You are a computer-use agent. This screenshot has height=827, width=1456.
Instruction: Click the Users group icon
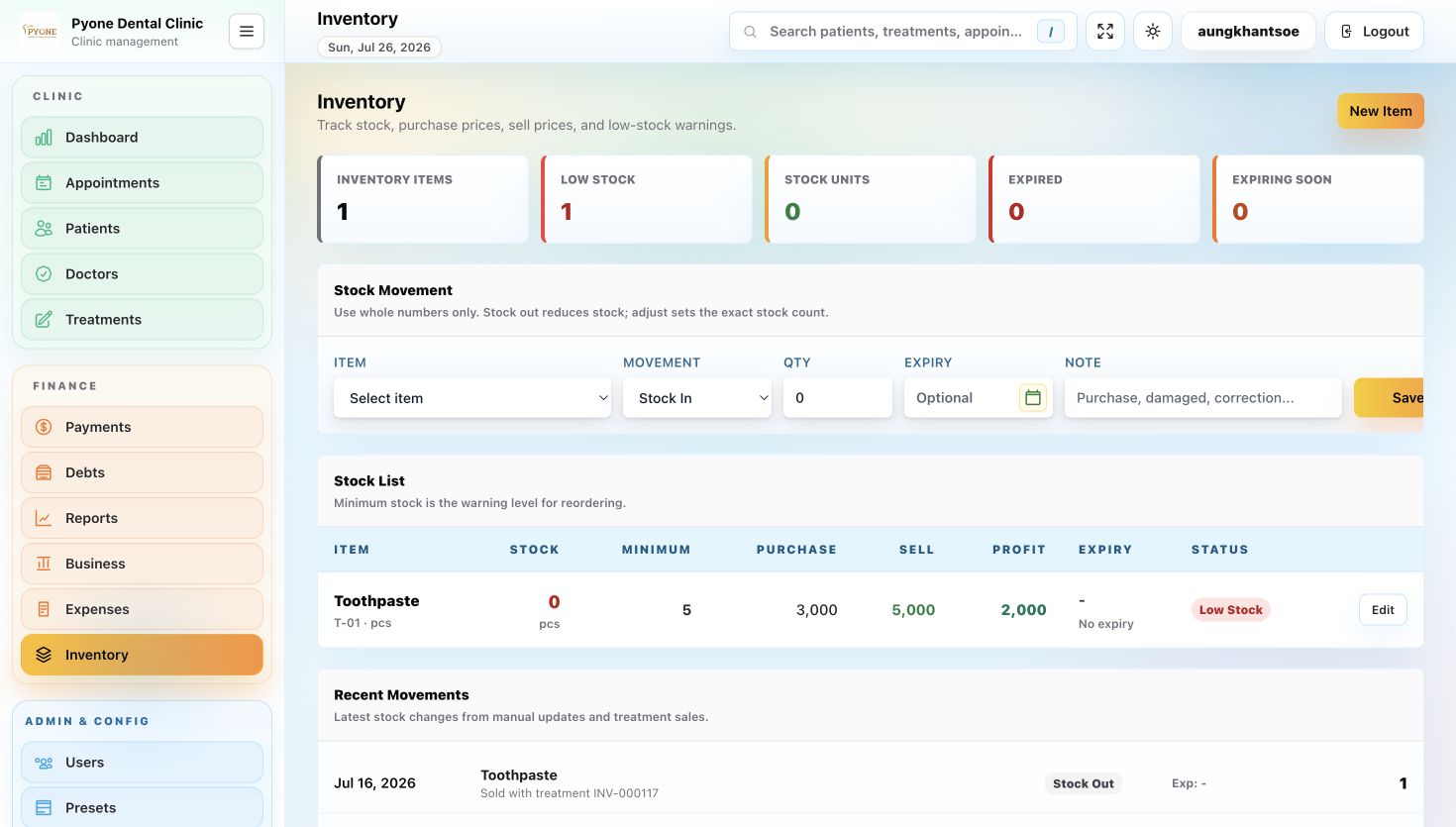tap(44, 763)
